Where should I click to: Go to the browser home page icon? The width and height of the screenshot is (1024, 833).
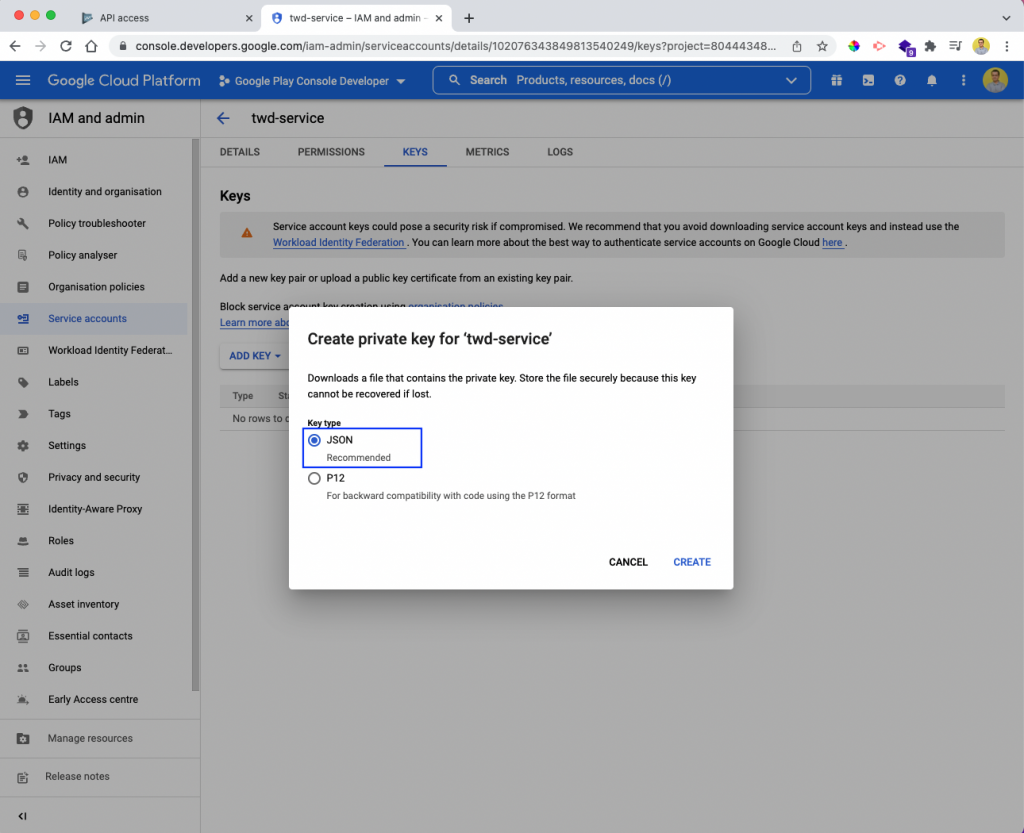[91, 46]
